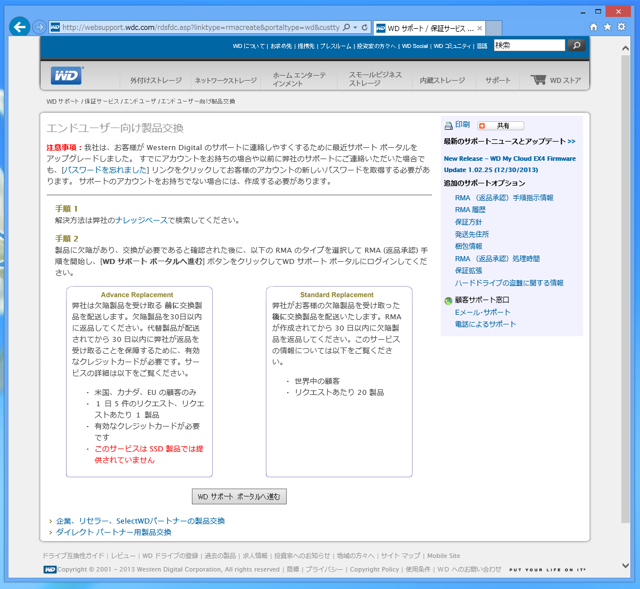Open the WD コミュニティ link
The height and width of the screenshot is (589, 640).
tap(452, 46)
